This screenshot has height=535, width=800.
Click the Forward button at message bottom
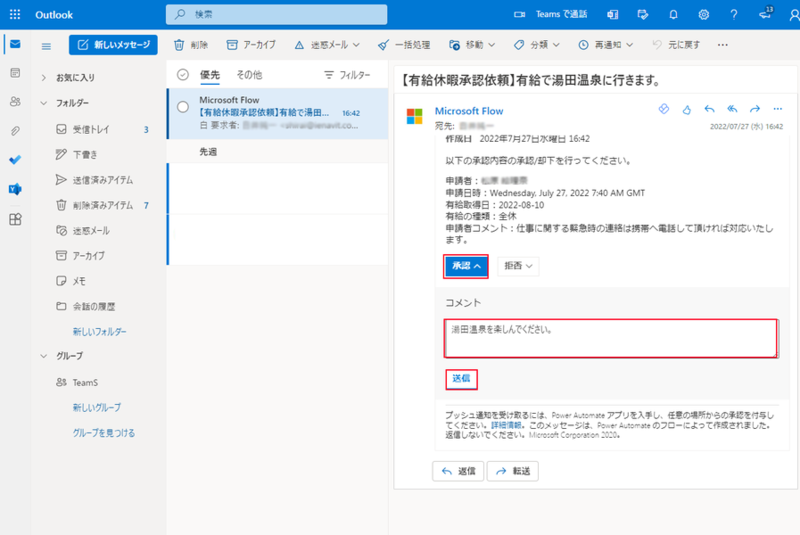pos(512,471)
